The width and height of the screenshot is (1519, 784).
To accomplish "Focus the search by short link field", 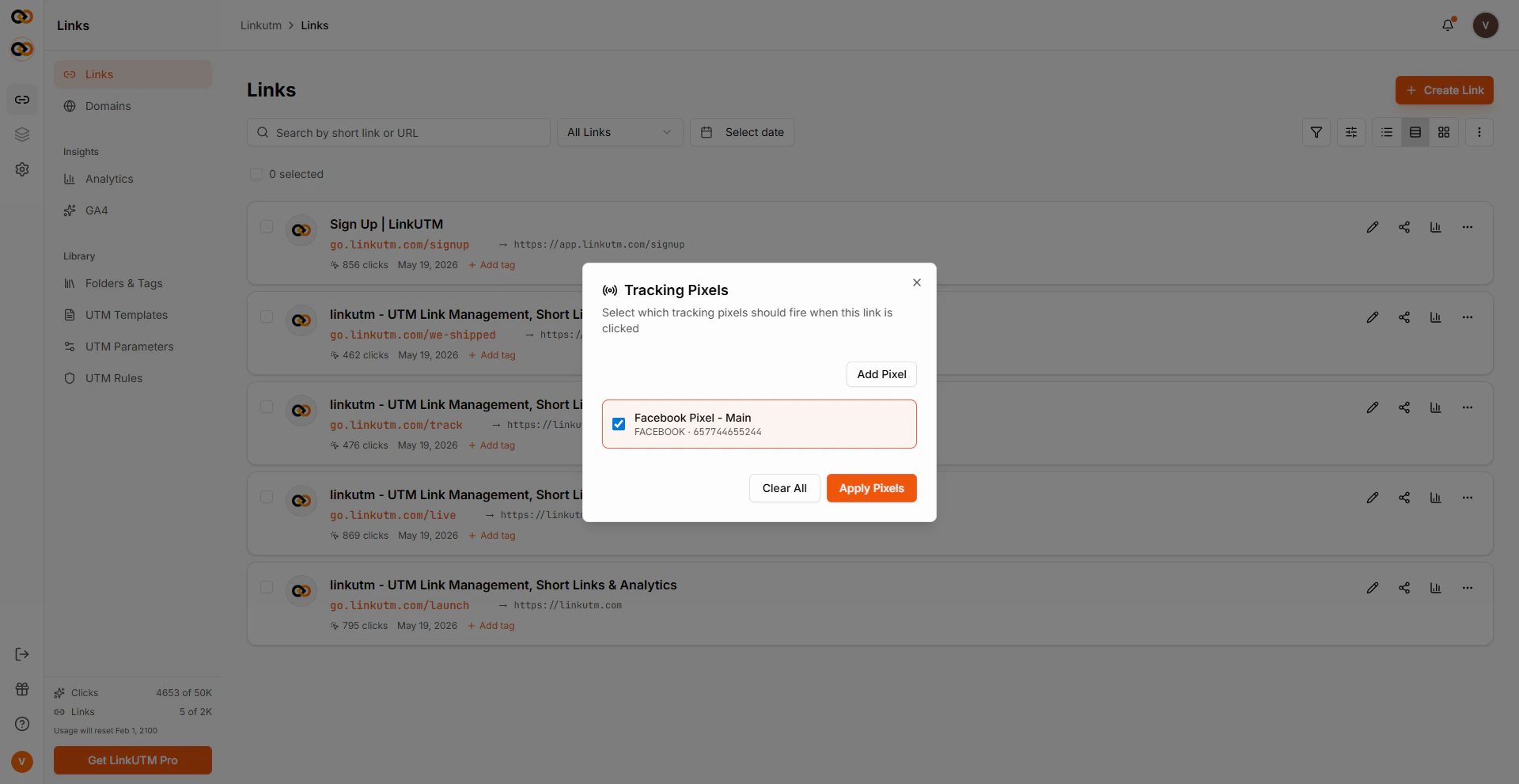I will (399, 132).
